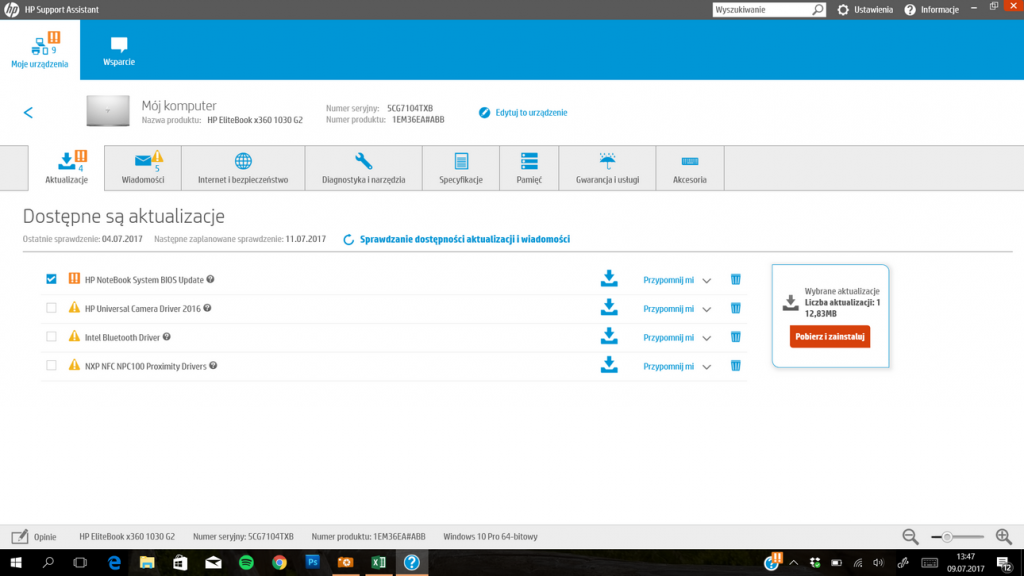
Task: Open help for HP NoteBook System BIOS Update
Action: click(211, 280)
